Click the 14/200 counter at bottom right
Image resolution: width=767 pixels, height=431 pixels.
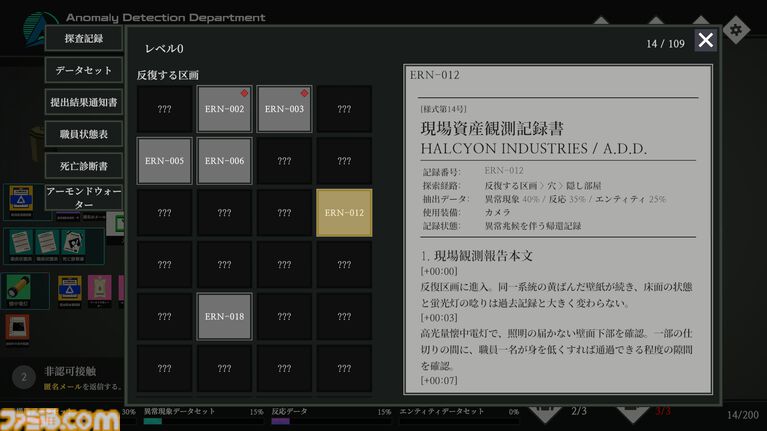coord(743,415)
